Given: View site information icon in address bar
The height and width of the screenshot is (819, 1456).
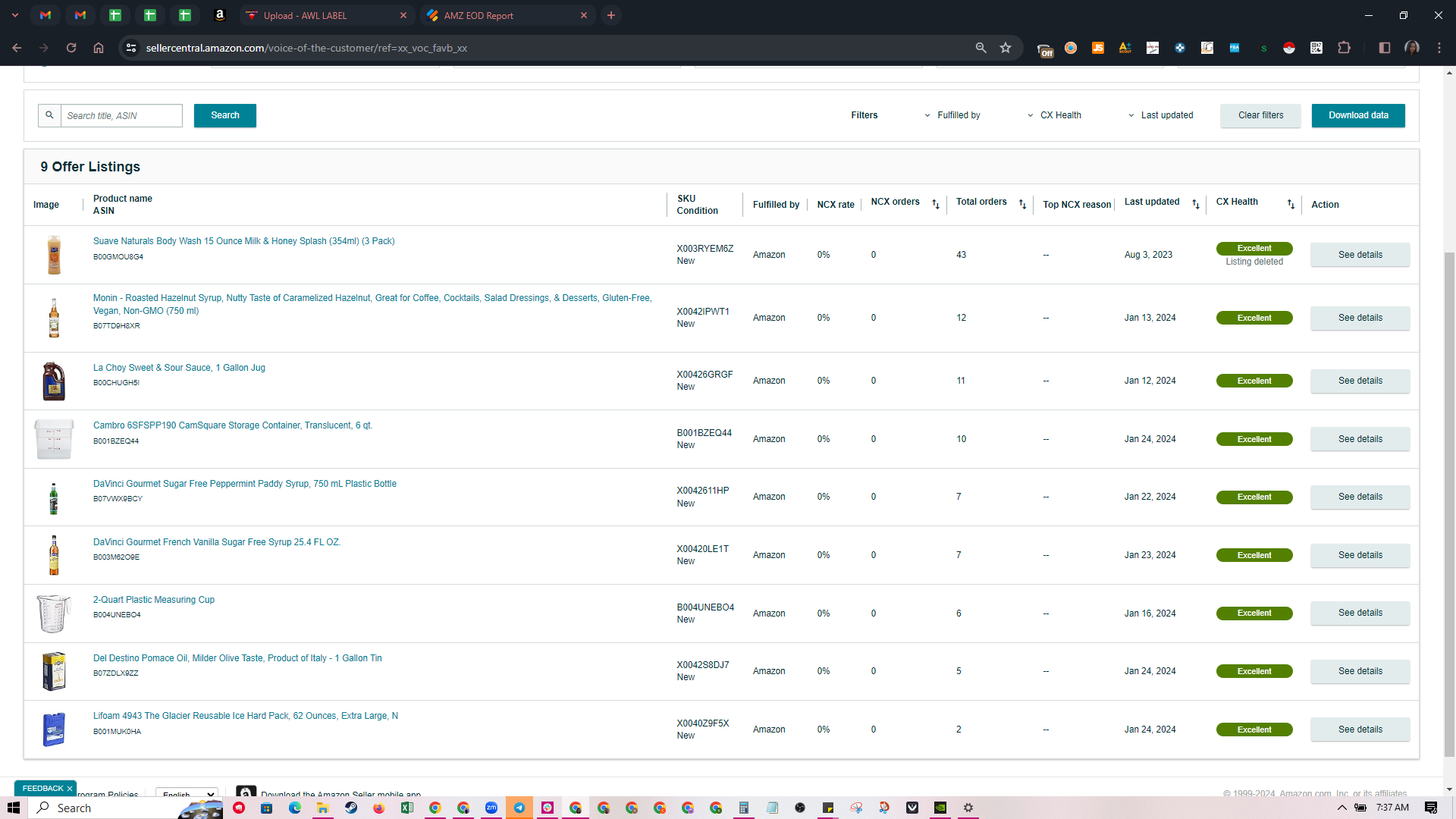Looking at the screenshot, I should coord(131,48).
